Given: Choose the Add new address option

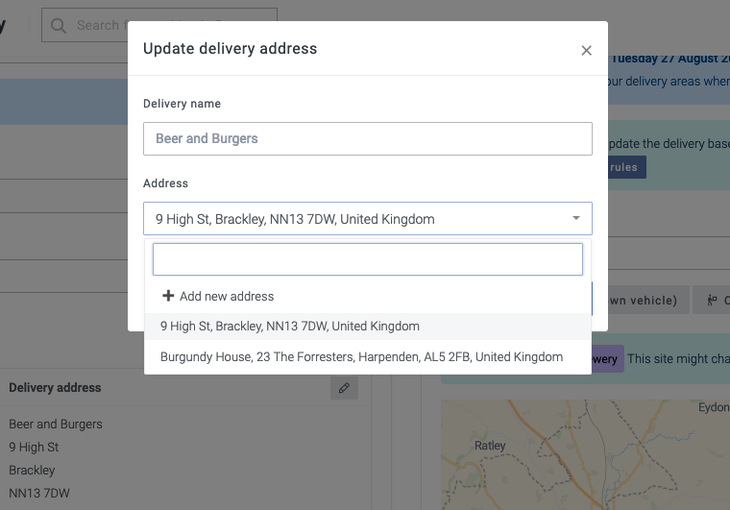Looking at the screenshot, I should click(x=226, y=296).
